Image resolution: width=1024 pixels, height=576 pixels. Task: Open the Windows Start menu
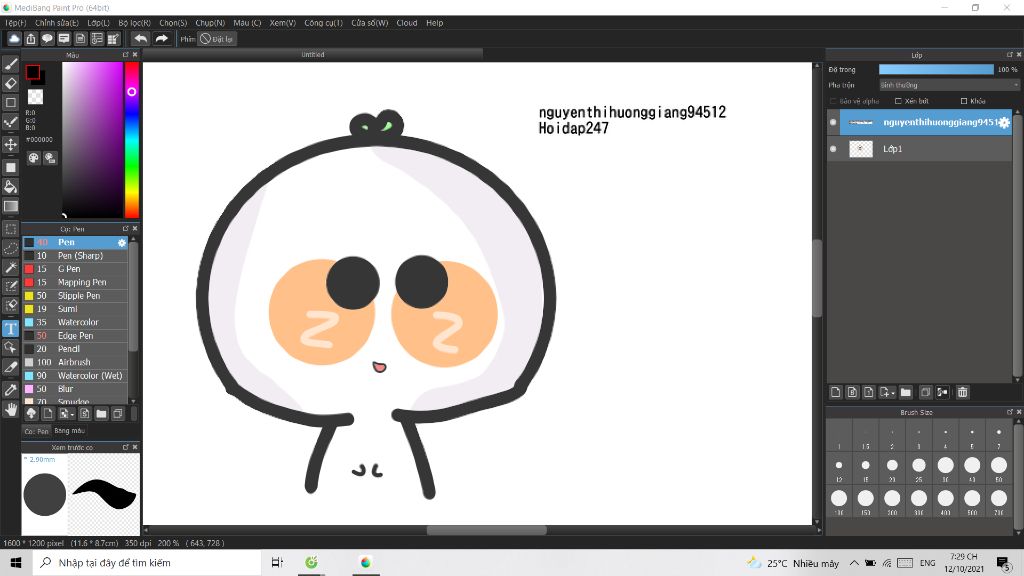point(16,562)
